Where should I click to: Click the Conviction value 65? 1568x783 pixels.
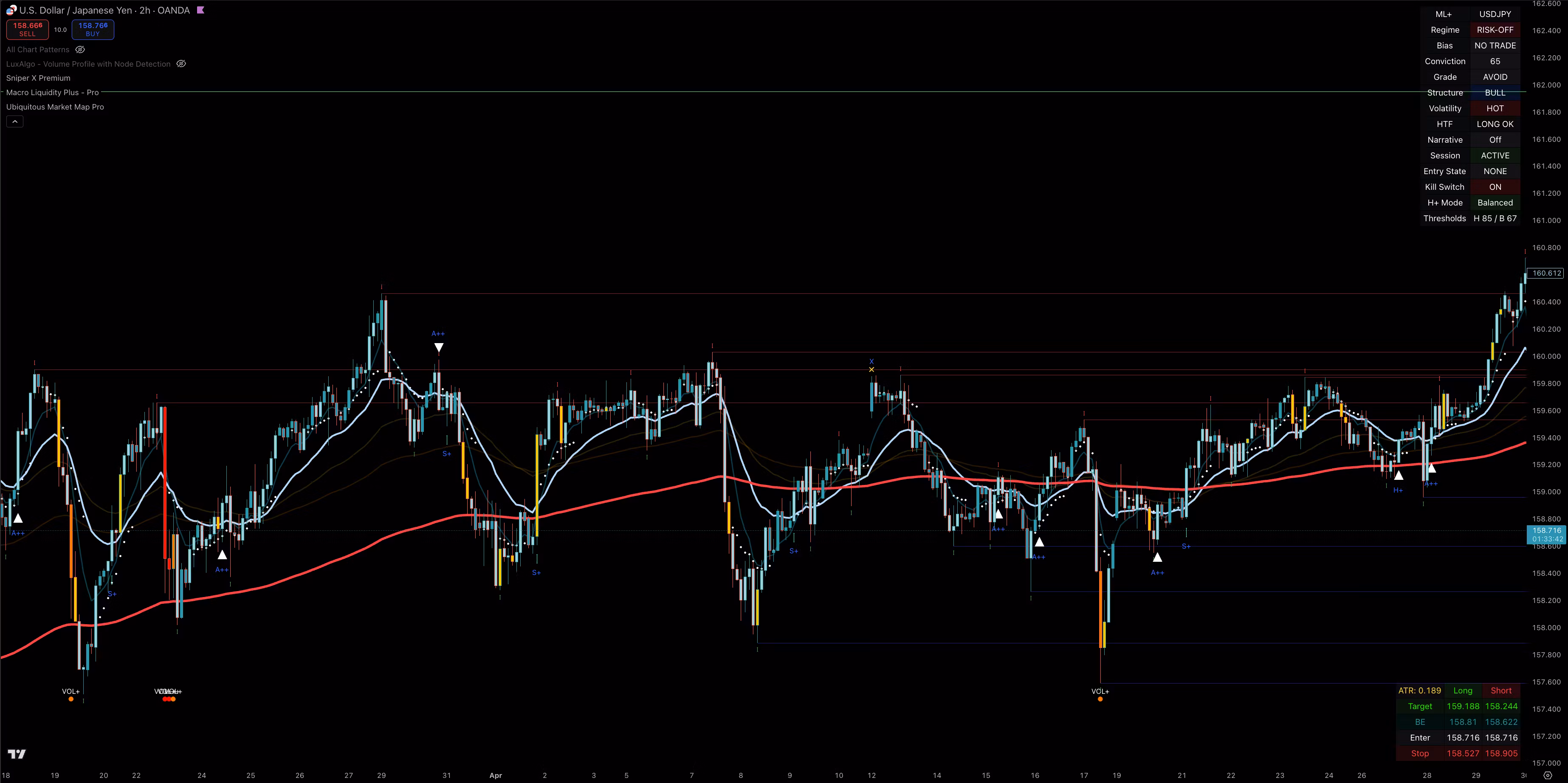coord(1495,62)
